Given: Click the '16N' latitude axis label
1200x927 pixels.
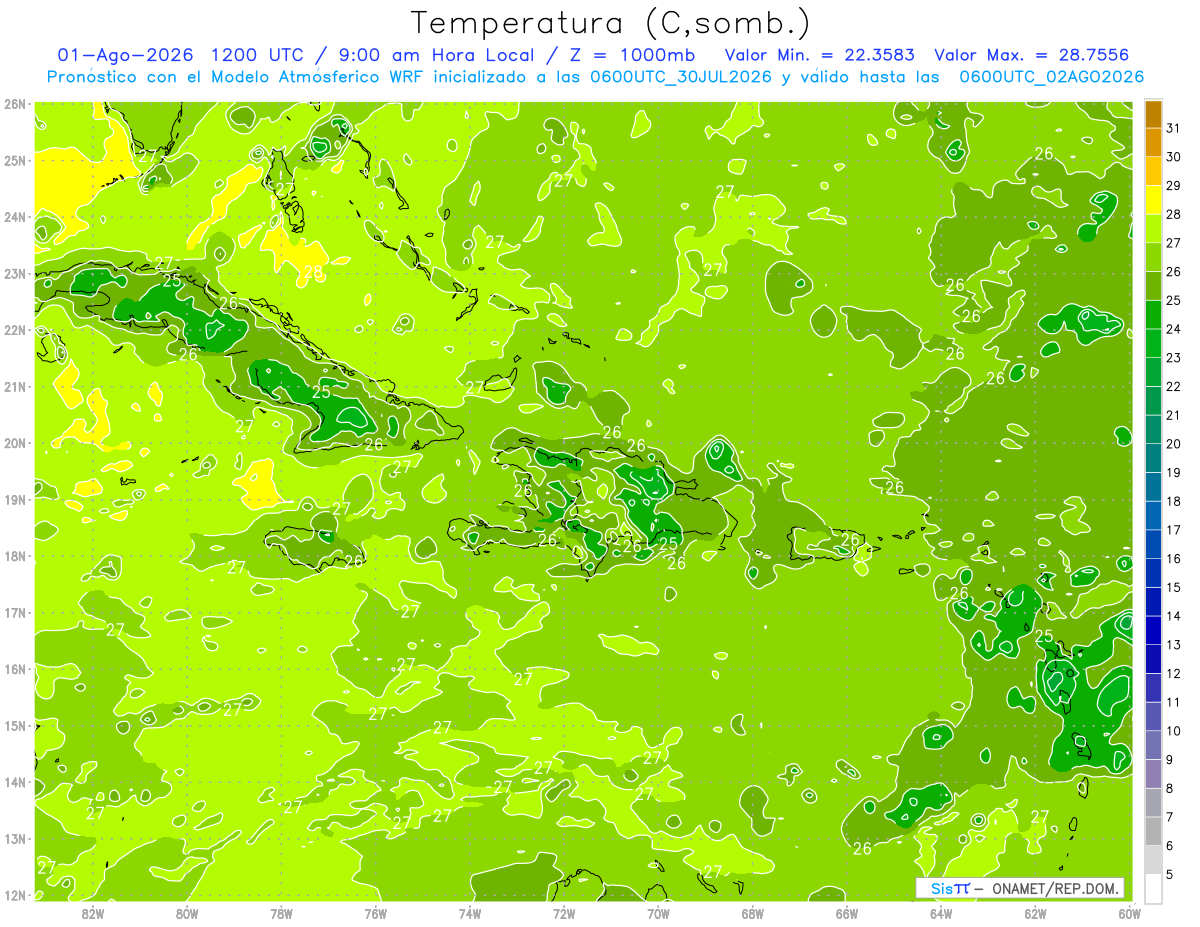Looking at the screenshot, I should [14, 669].
